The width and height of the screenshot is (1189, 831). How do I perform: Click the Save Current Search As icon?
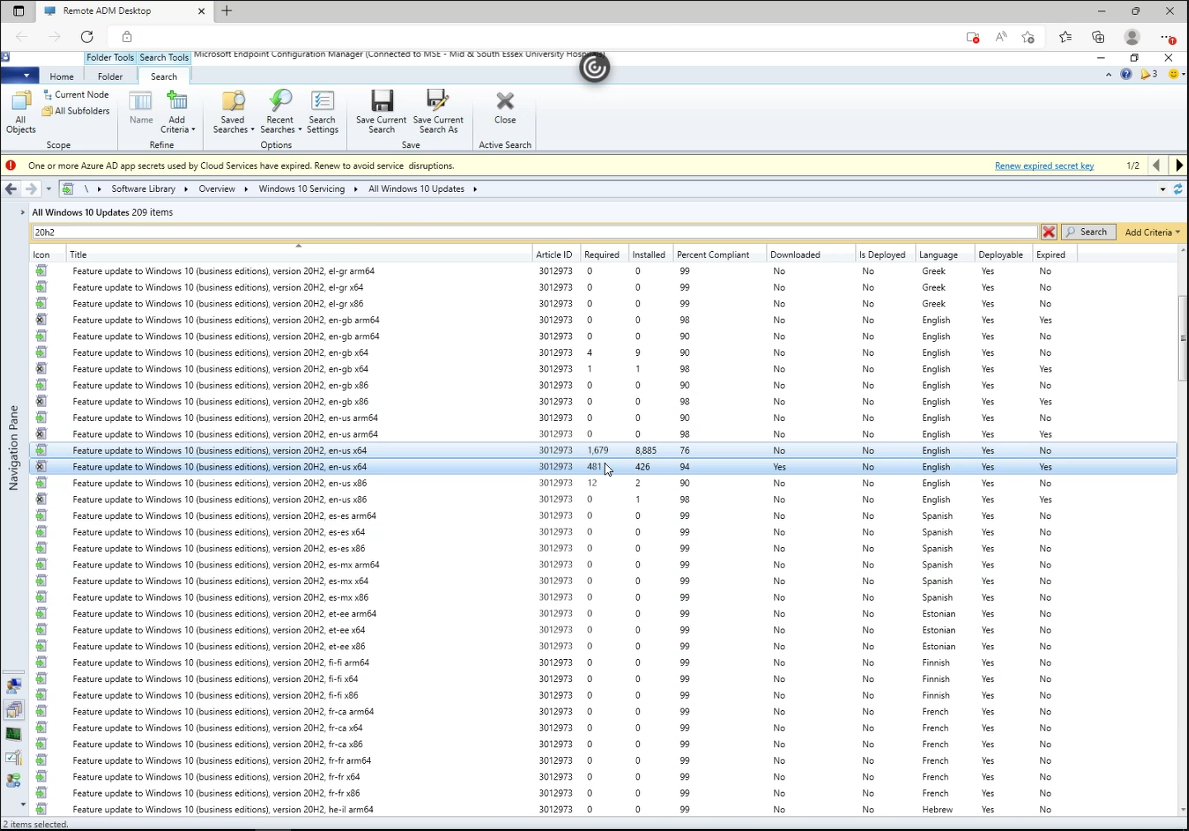point(438,110)
